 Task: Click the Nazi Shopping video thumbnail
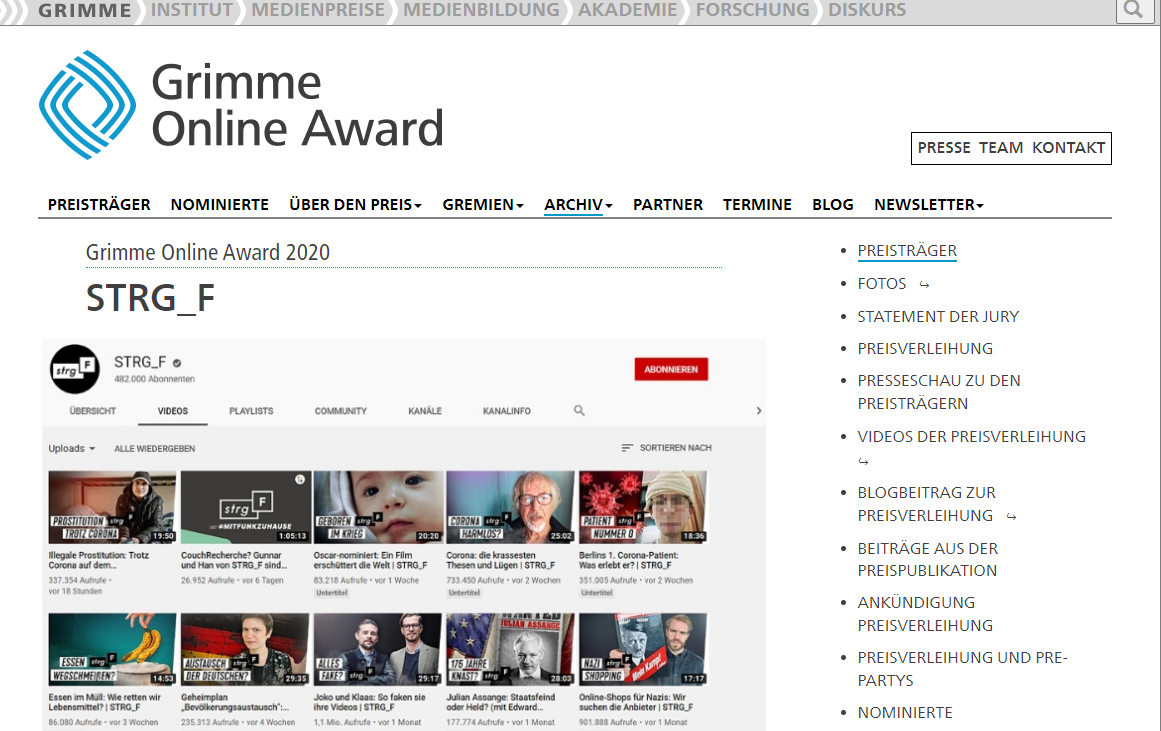pos(643,649)
